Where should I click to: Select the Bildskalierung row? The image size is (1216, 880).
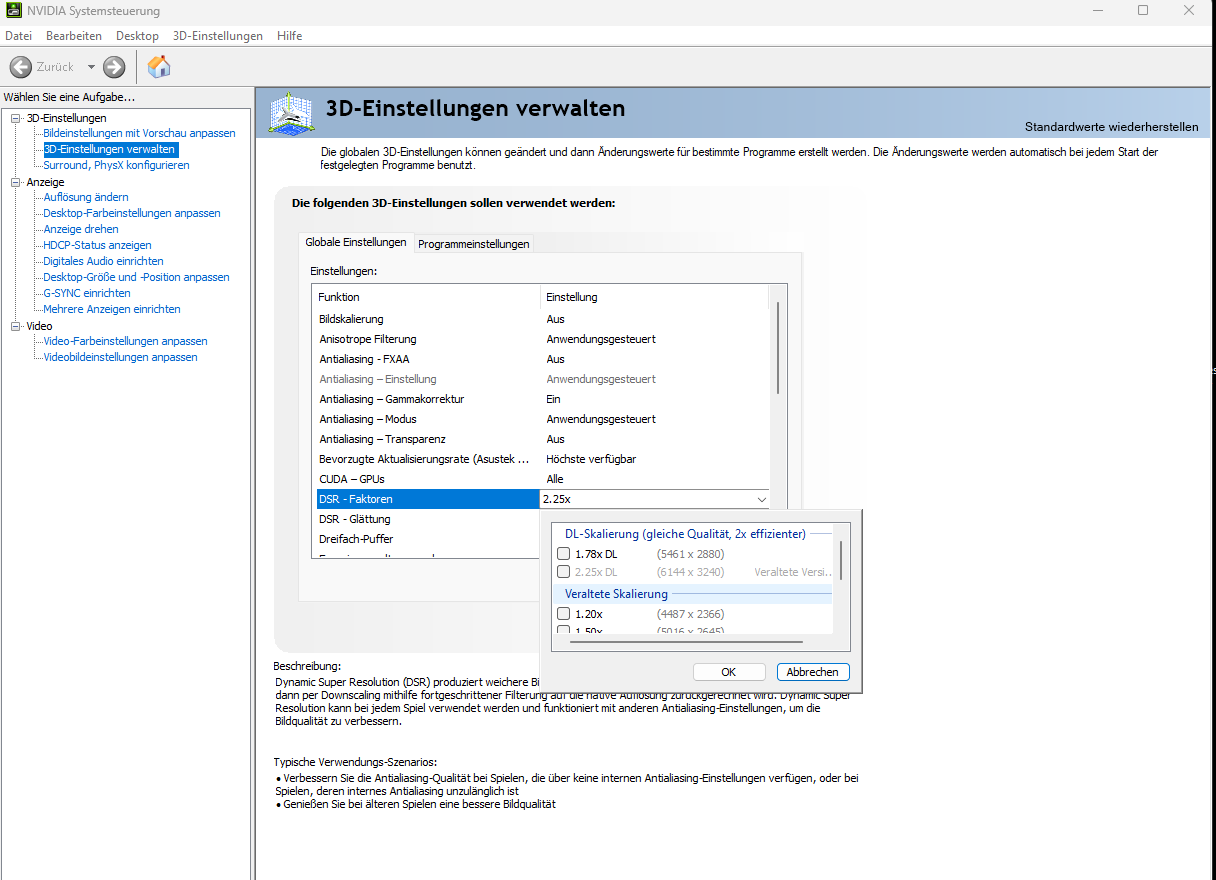coord(543,319)
